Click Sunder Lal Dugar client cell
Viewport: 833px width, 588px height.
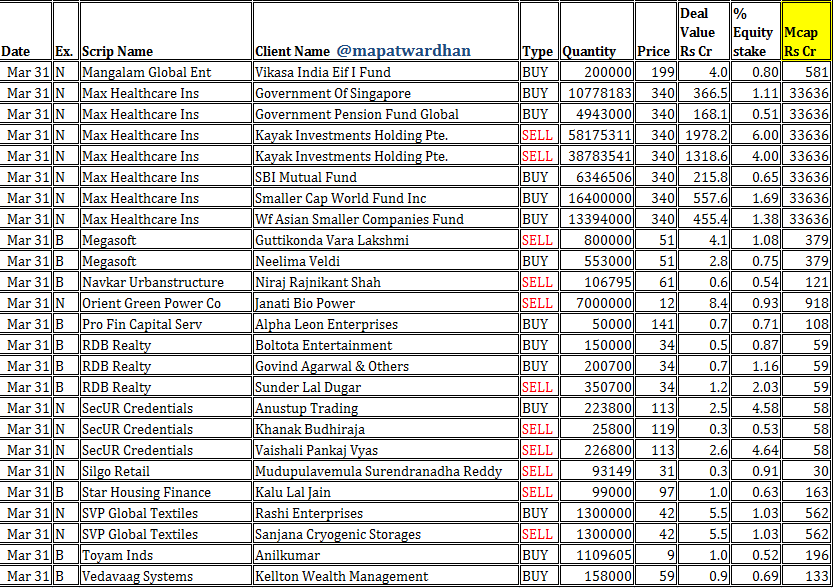coord(386,387)
